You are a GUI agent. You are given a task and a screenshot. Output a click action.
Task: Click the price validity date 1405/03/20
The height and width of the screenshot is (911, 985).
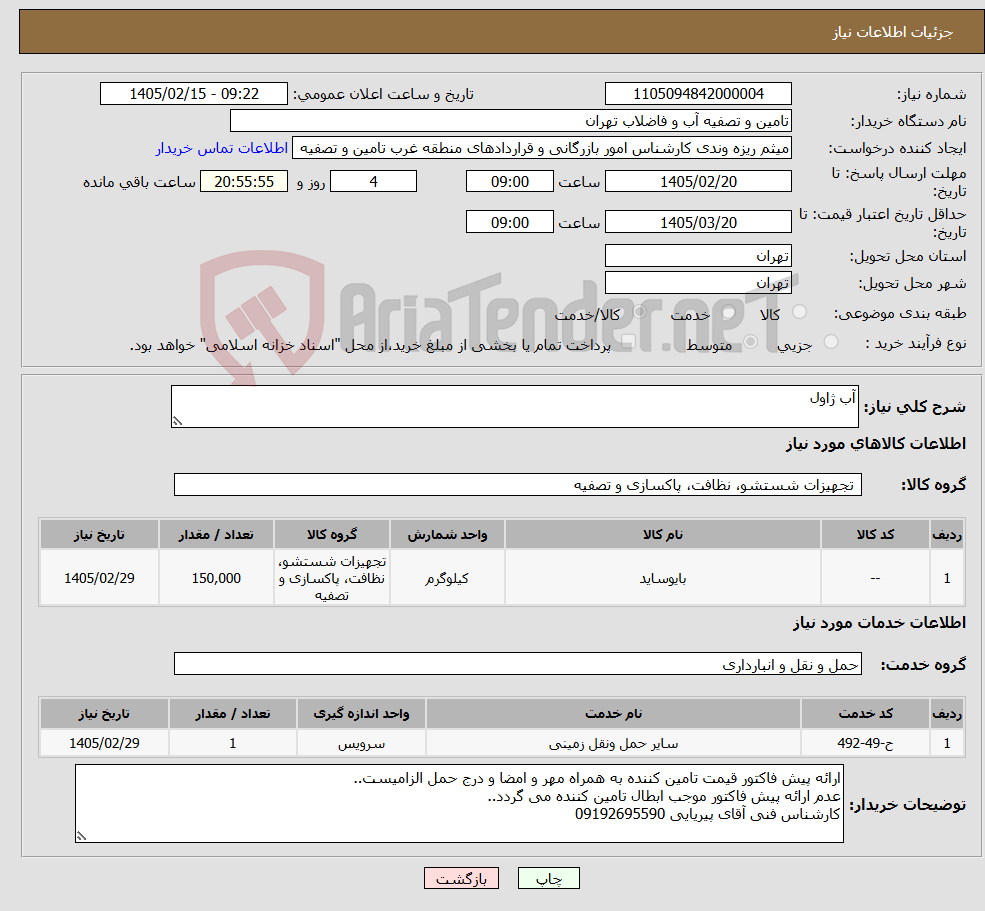(698, 222)
